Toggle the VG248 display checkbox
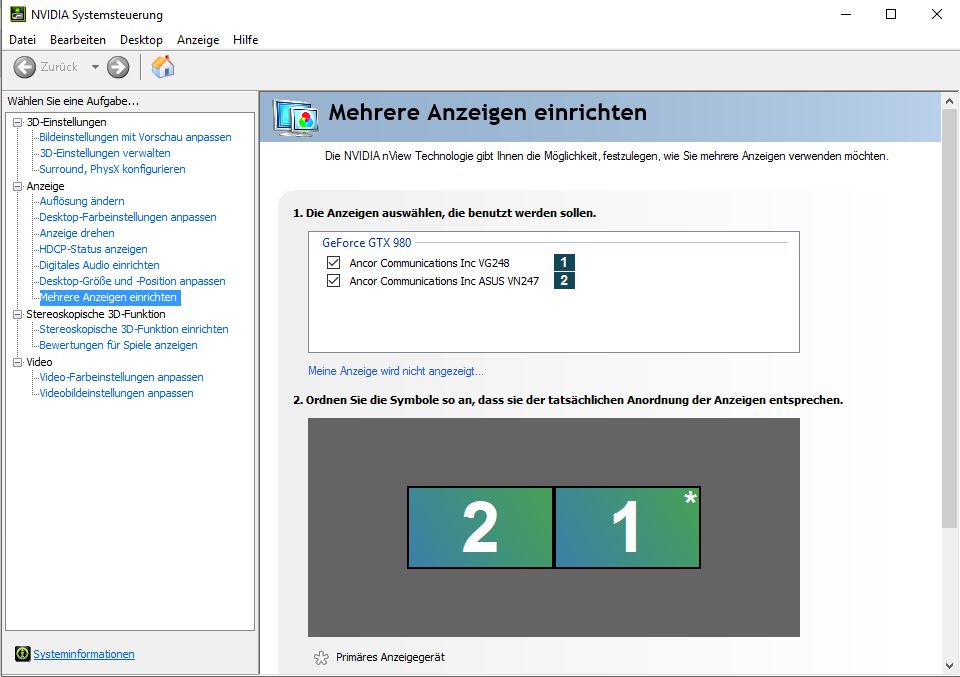The width and height of the screenshot is (960, 677). point(333,263)
